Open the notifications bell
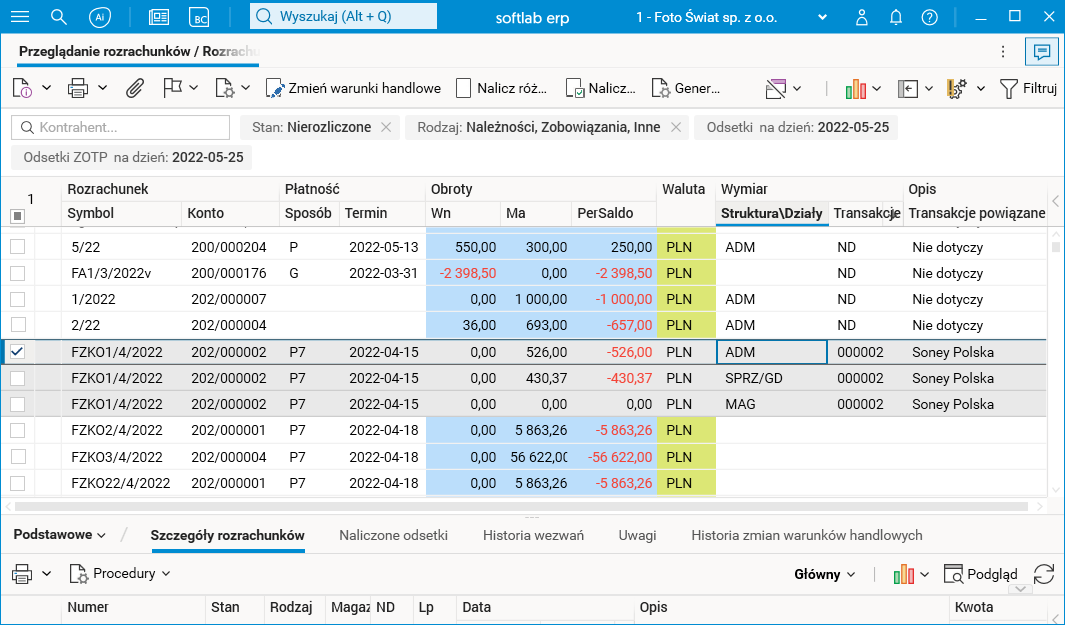 pyautogui.click(x=896, y=17)
